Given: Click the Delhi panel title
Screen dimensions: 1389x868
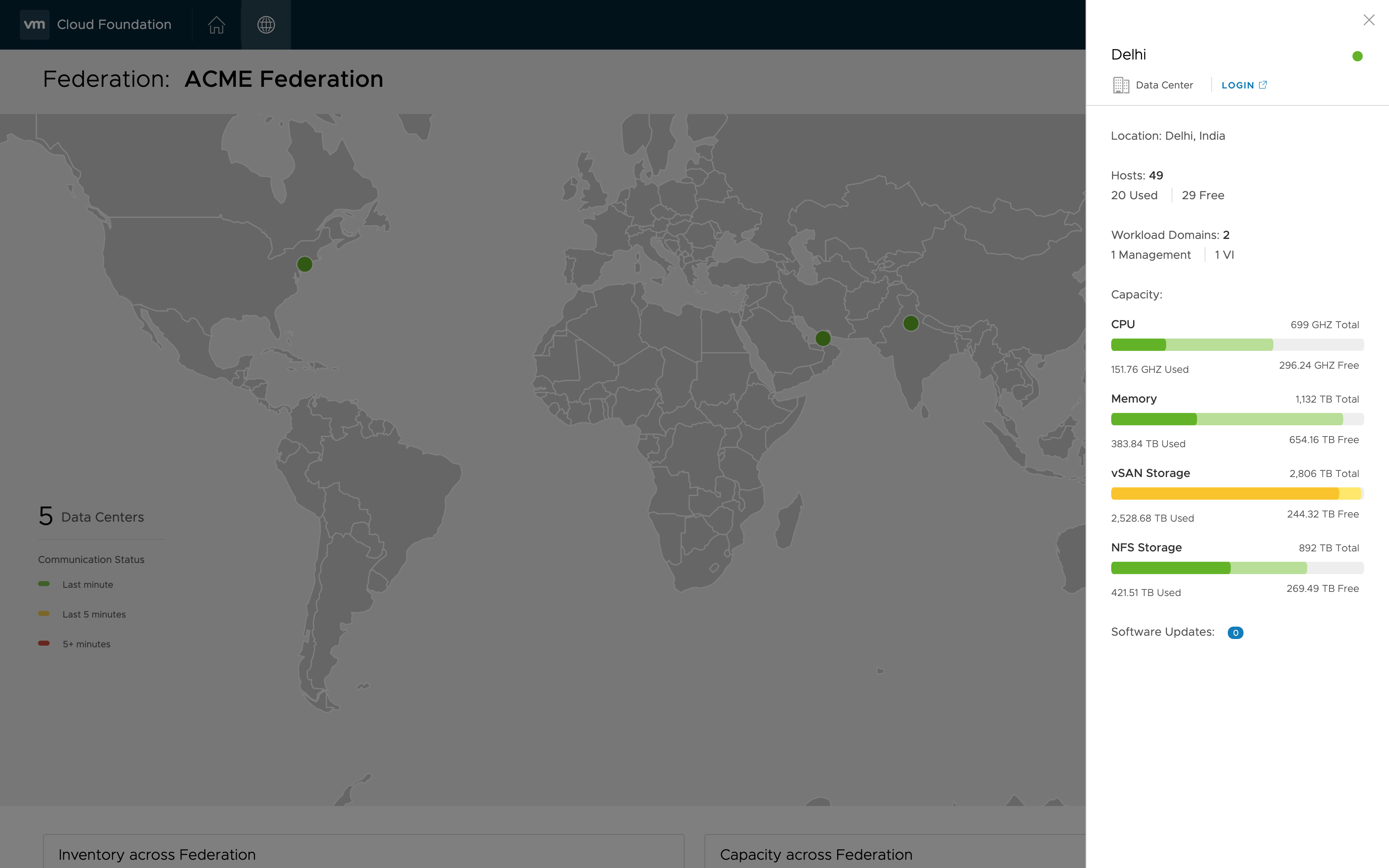Looking at the screenshot, I should tap(1129, 55).
